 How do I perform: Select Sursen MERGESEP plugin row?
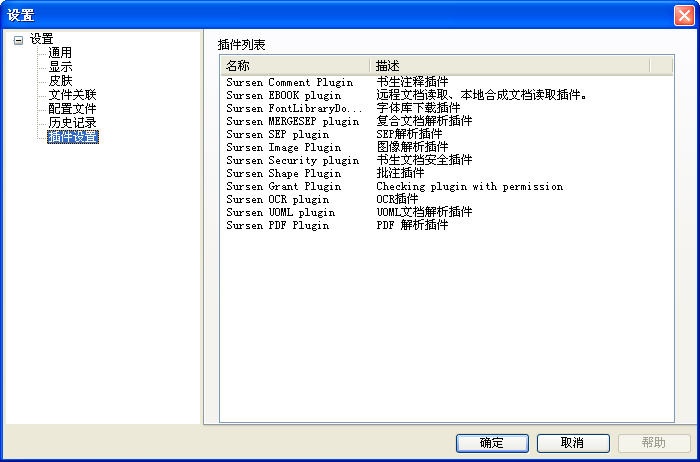(292, 121)
